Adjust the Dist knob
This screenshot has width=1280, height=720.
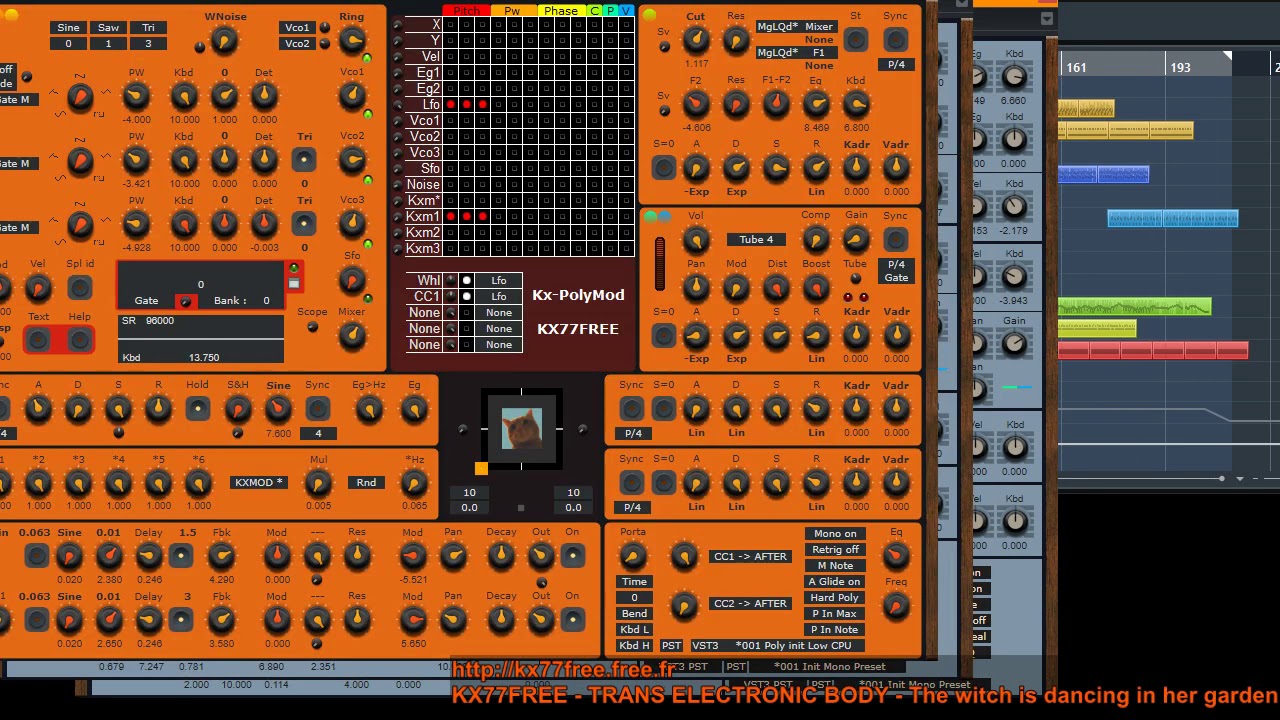click(776, 288)
